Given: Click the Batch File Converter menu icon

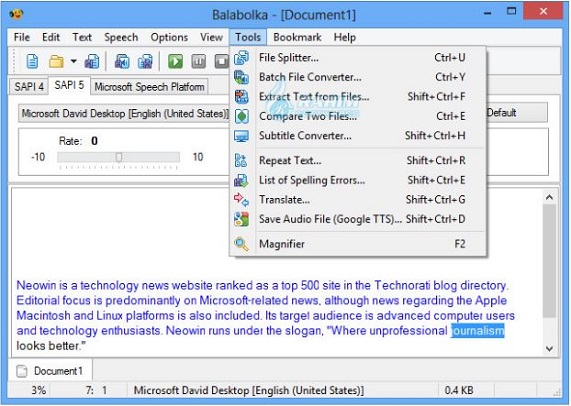Looking at the screenshot, I should (x=241, y=77).
